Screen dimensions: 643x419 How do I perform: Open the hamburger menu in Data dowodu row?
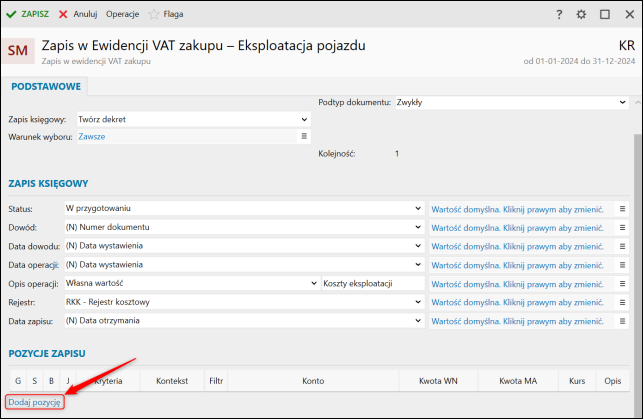(x=622, y=246)
